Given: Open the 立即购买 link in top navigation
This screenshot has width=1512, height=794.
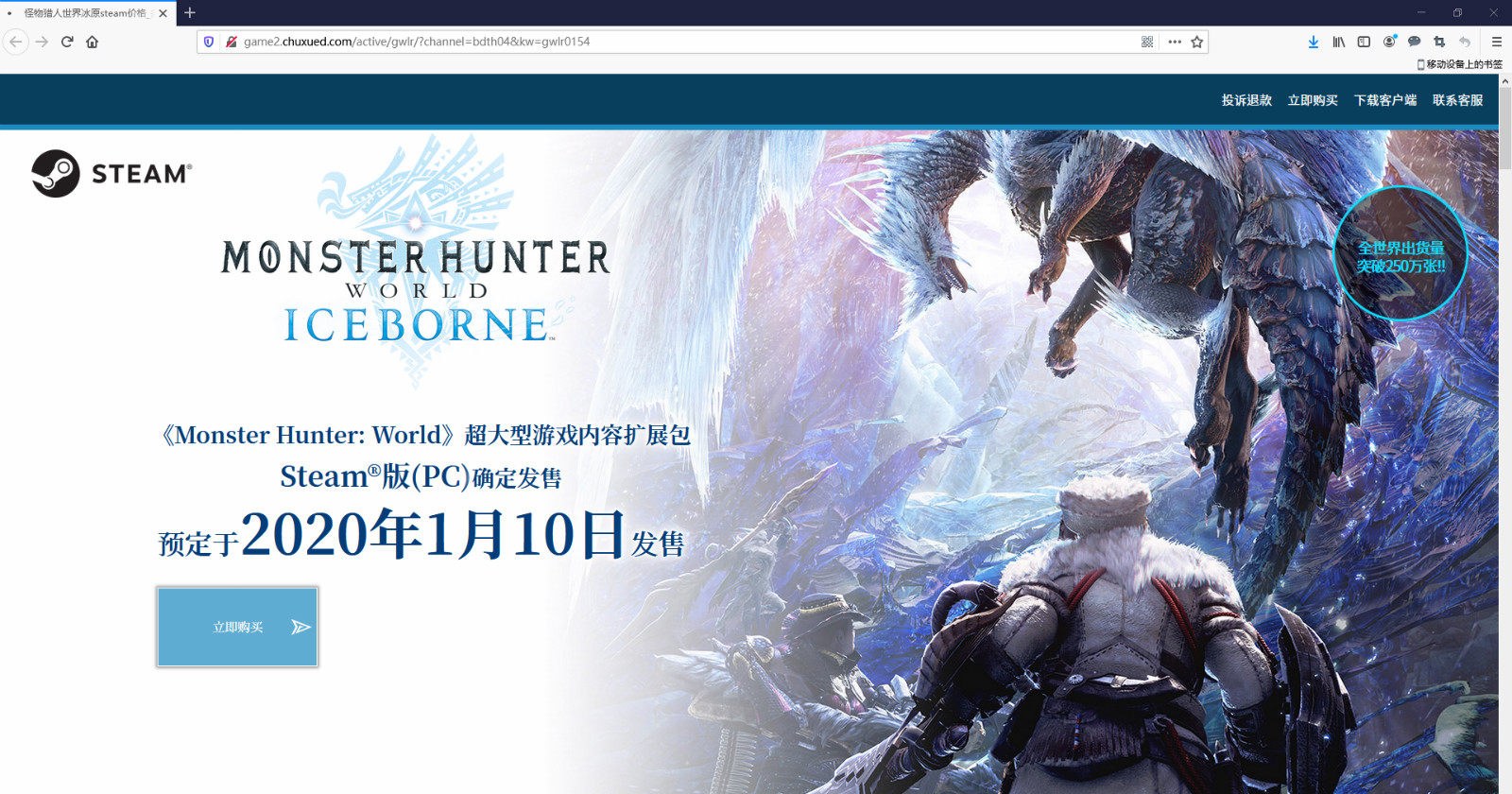Looking at the screenshot, I should [1313, 100].
